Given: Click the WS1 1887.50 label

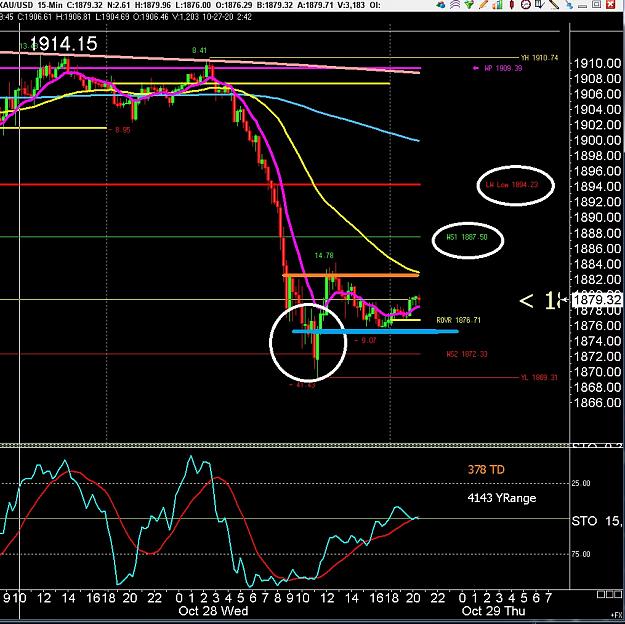Looking at the screenshot, I should (467, 237).
